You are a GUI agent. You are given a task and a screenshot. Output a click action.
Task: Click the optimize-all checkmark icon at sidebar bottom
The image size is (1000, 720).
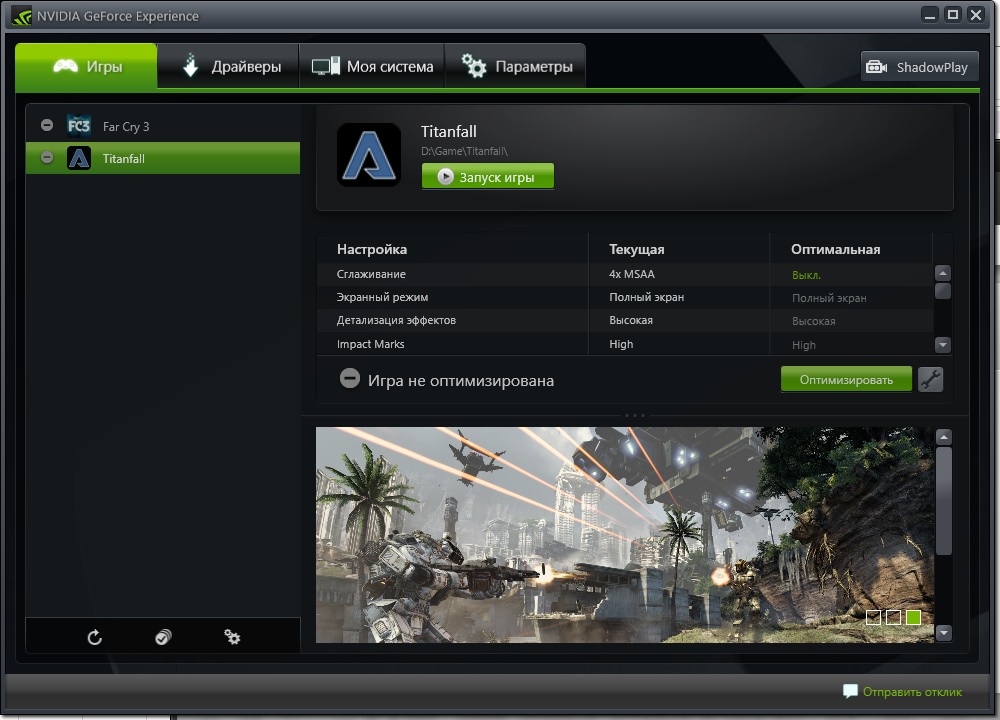(163, 637)
